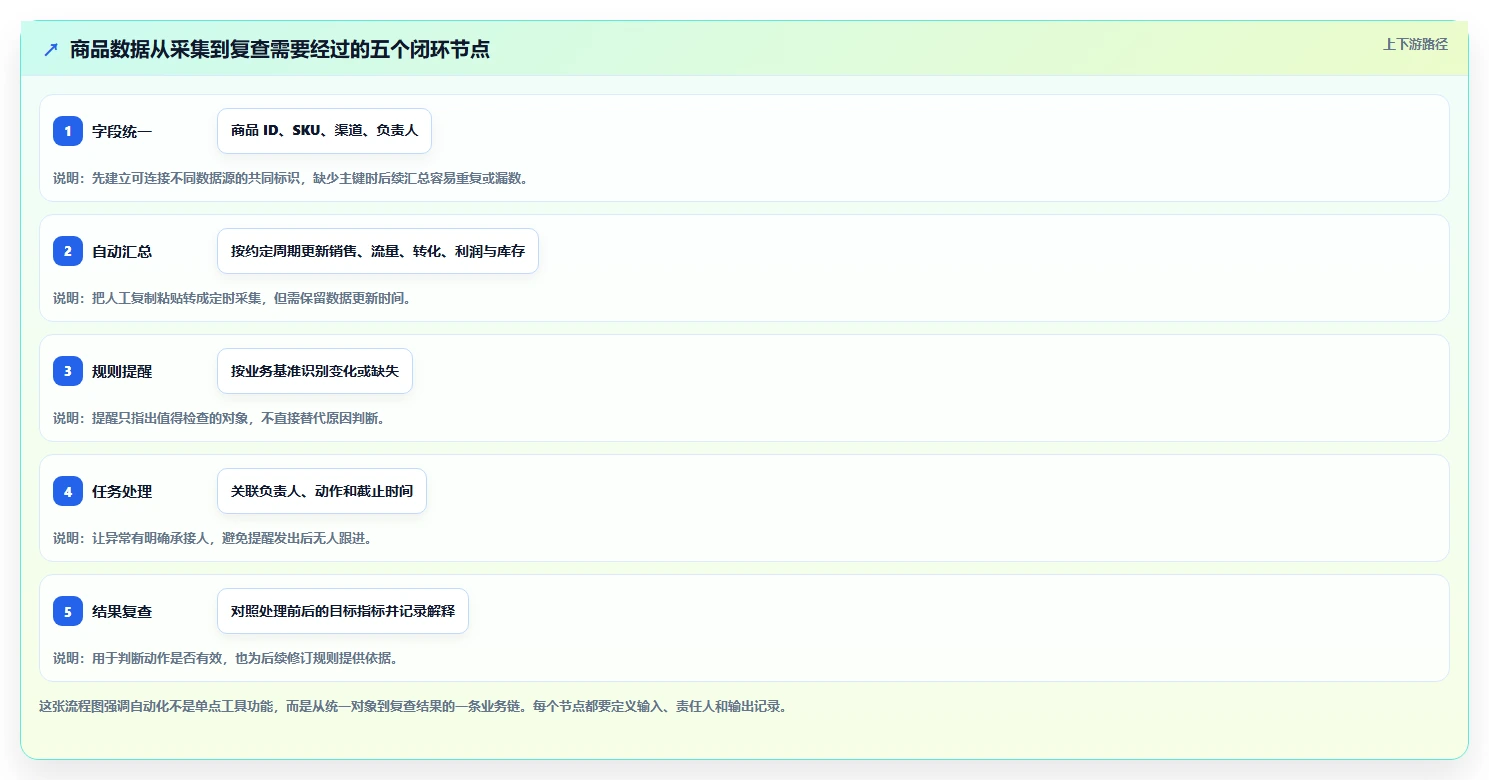Screen dimensions: 1489x780
Task: Select the 对照处理前后的目标指标并记录解释 chip
Action: tap(343, 611)
